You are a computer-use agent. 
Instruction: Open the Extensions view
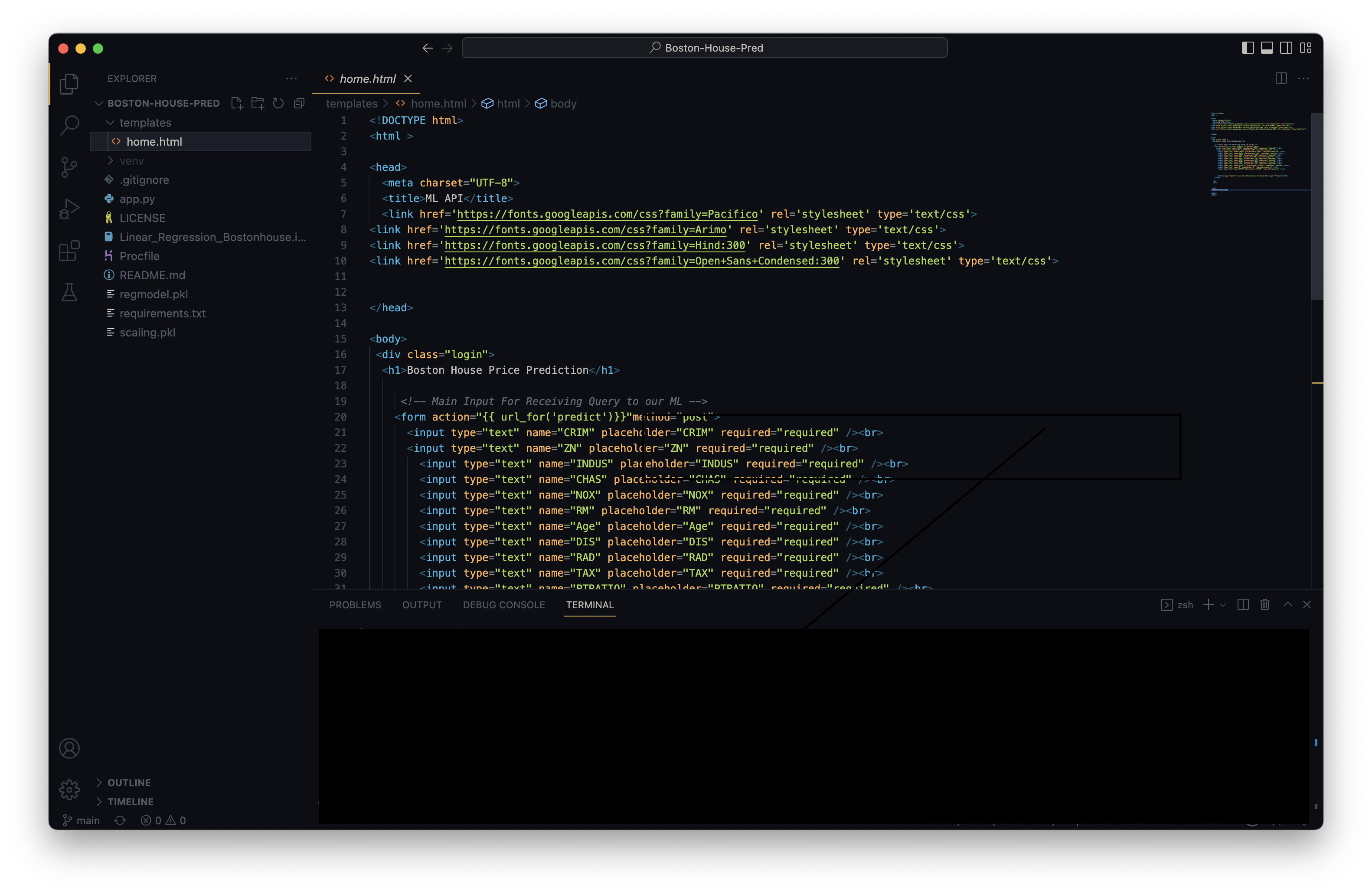[x=69, y=251]
